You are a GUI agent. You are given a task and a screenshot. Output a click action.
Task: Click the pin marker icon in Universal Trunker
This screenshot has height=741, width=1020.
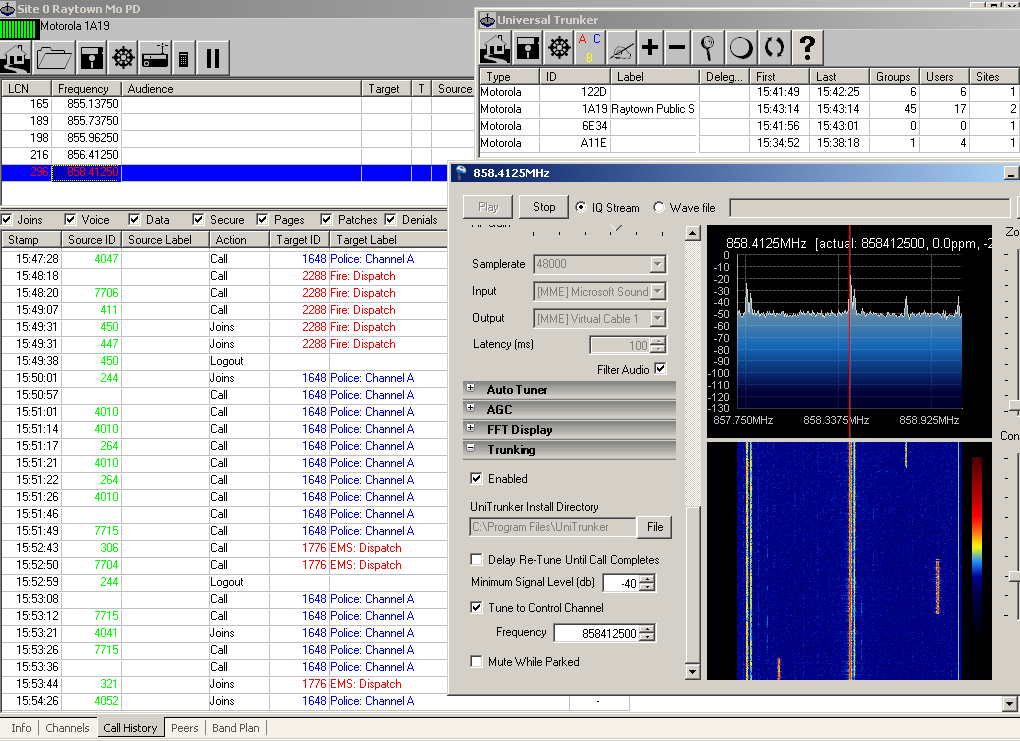pyautogui.click(x=708, y=47)
